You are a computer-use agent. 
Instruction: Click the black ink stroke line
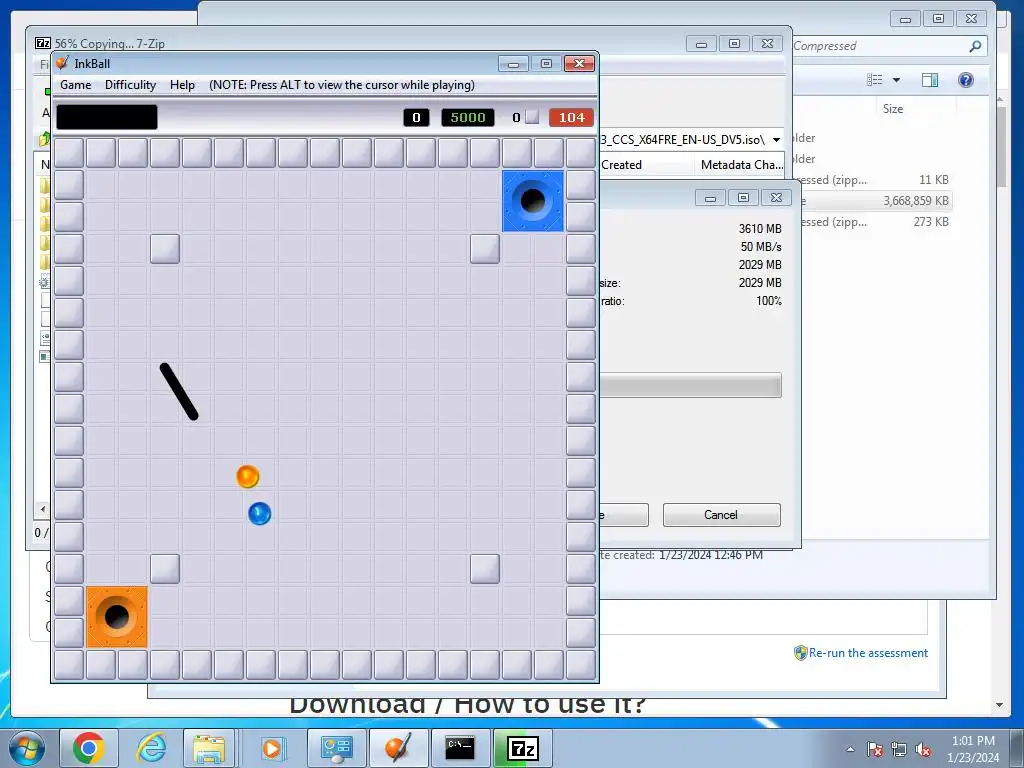pyautogui.click(x=179, y=392)
